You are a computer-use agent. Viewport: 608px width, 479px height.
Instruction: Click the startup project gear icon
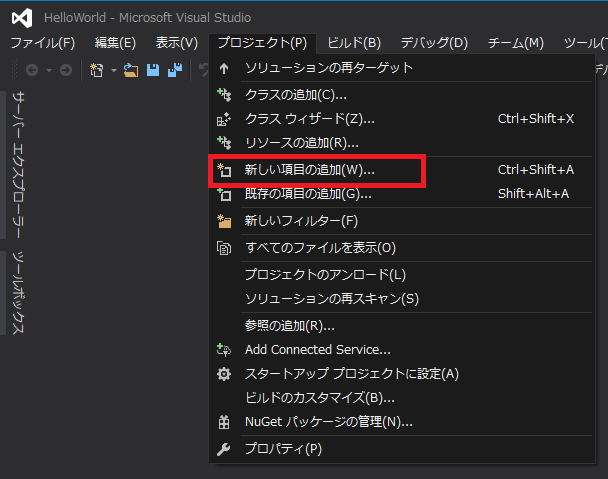click(x=224, y=374)
